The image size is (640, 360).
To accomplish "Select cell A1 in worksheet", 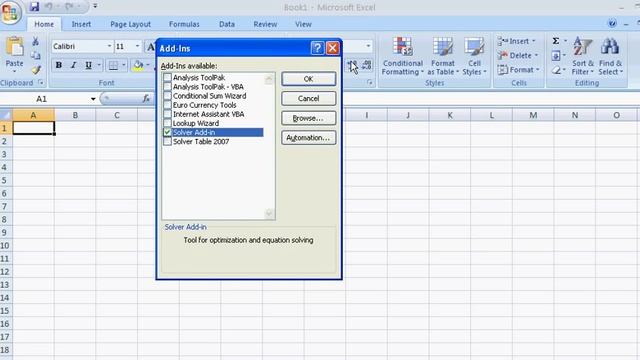I will (33, 128).
